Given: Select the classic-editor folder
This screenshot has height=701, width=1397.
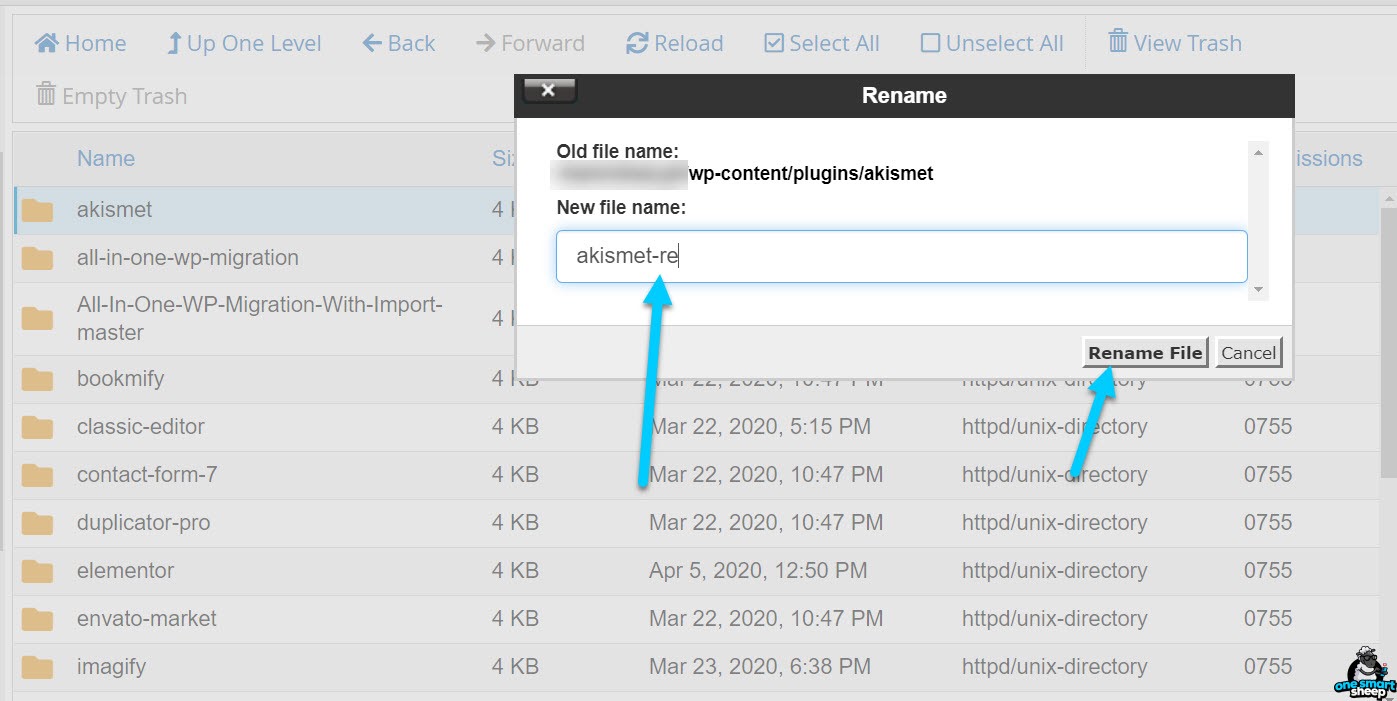Looking at the screenshot, I should point(697,427).
